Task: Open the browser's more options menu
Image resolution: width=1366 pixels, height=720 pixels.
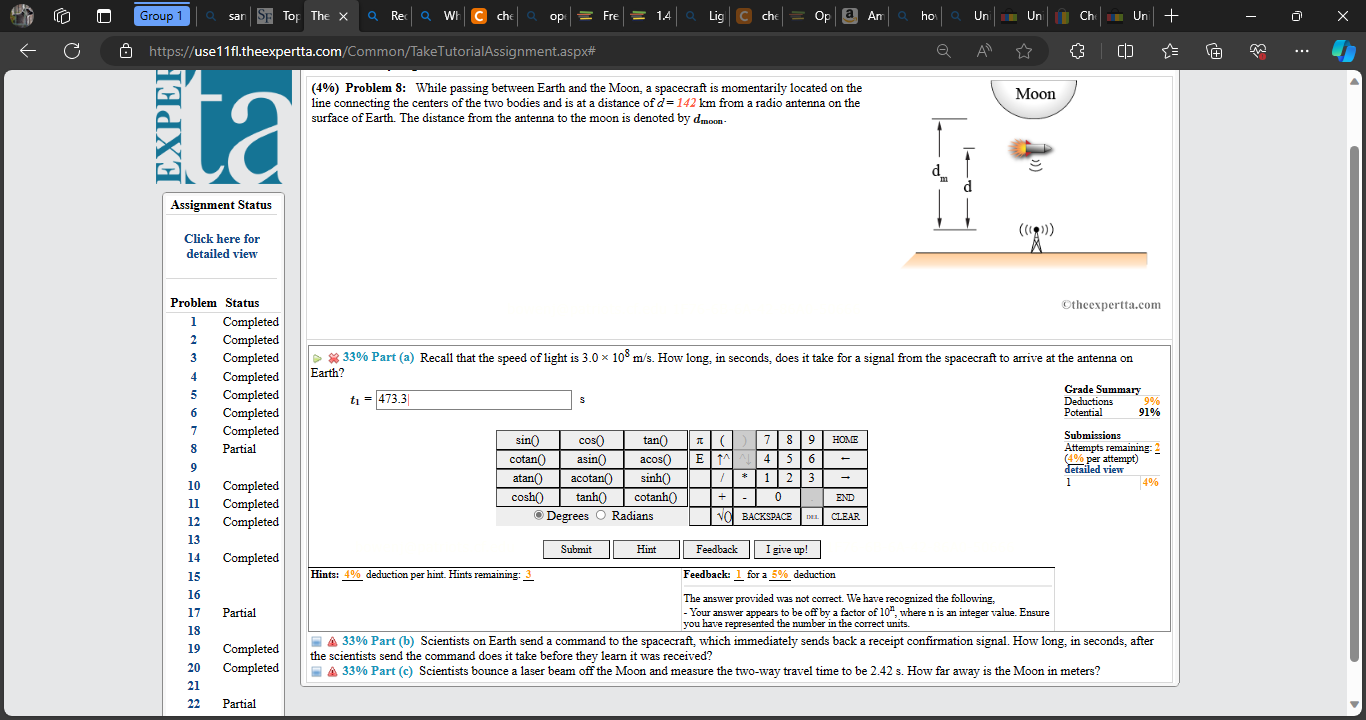Action: click(x=1301, y=50)
